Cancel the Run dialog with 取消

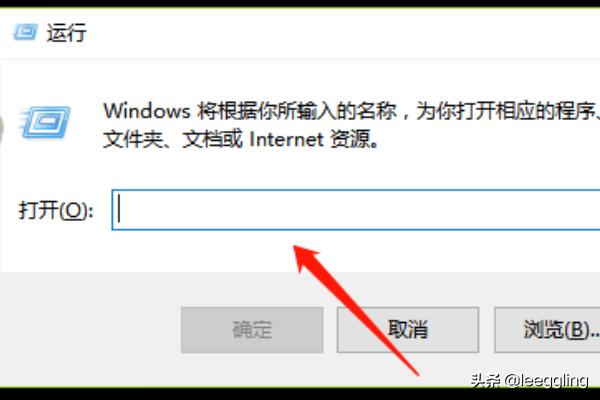click(408, 330)
